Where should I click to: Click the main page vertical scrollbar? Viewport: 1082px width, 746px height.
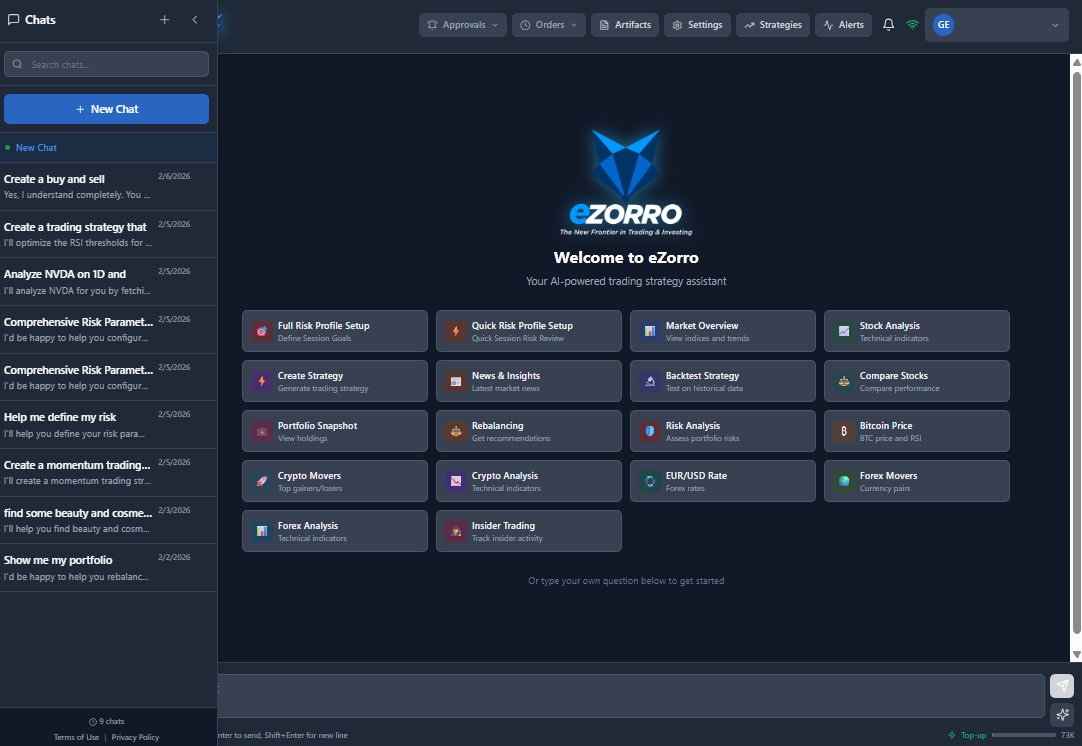(1076, 352)
